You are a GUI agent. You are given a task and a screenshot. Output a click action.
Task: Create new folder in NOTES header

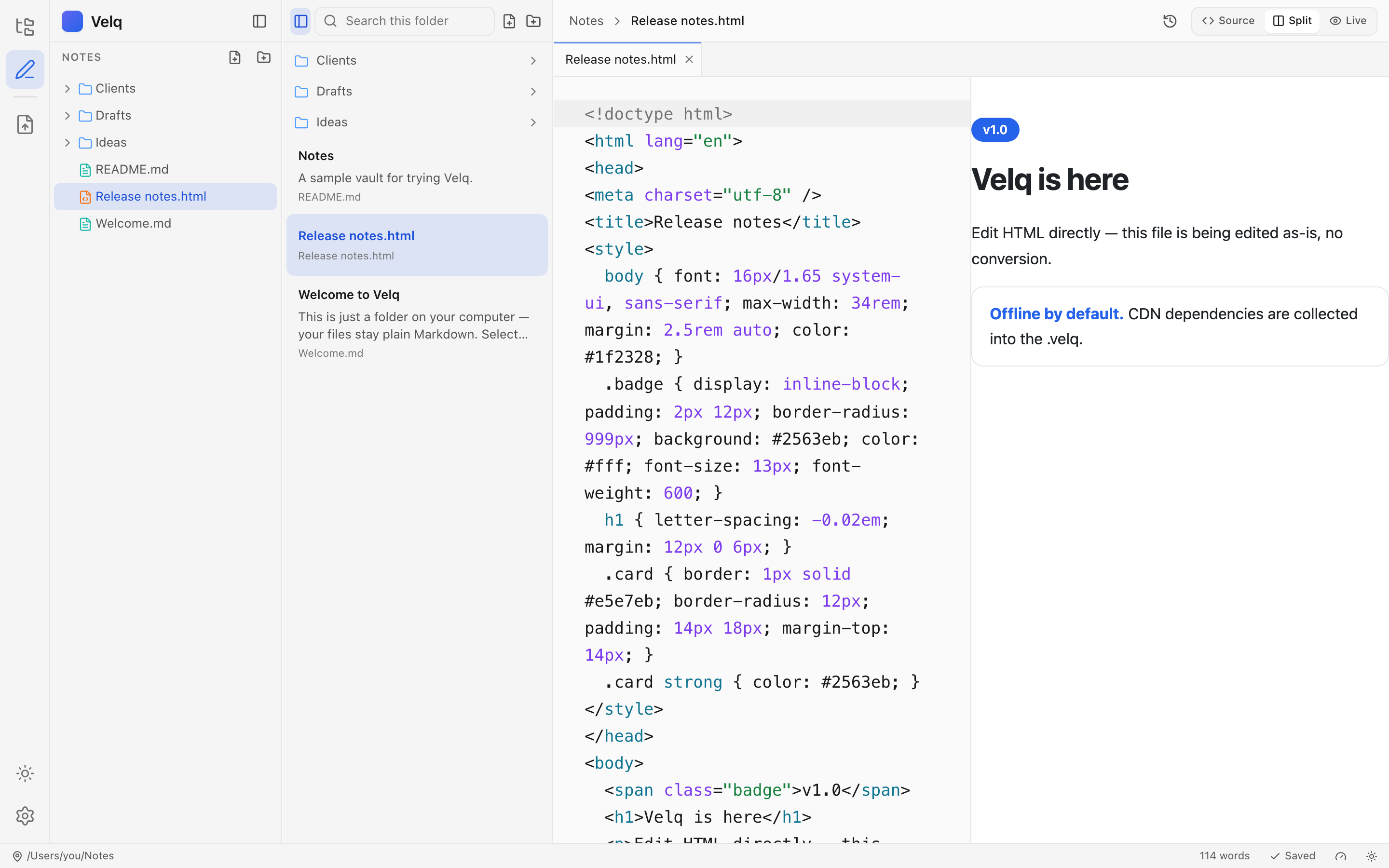(263, 57)
